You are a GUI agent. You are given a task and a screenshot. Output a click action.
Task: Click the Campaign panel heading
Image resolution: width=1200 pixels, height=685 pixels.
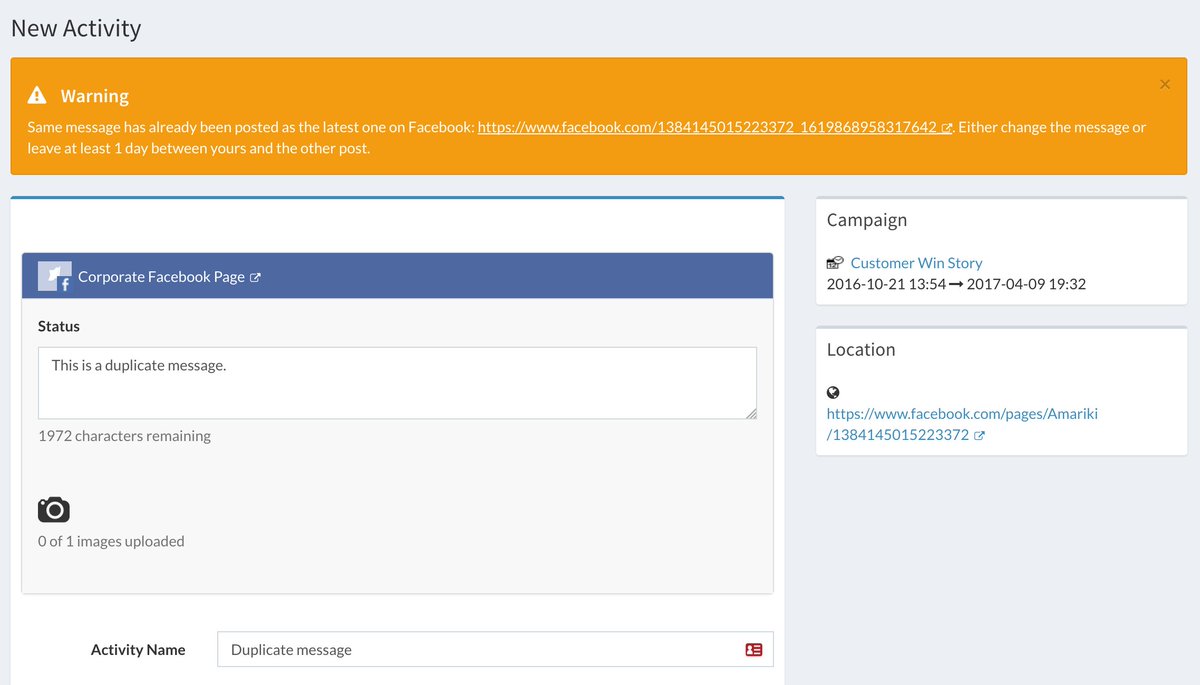[867, 220]
